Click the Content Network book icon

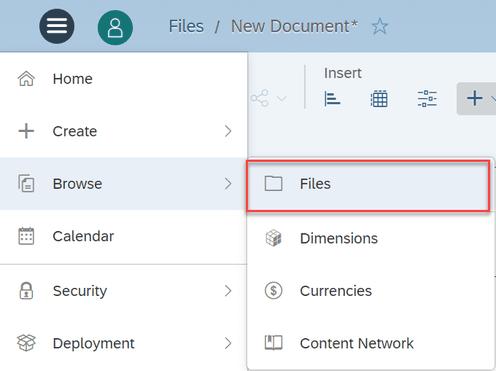(x=274, y=343)
